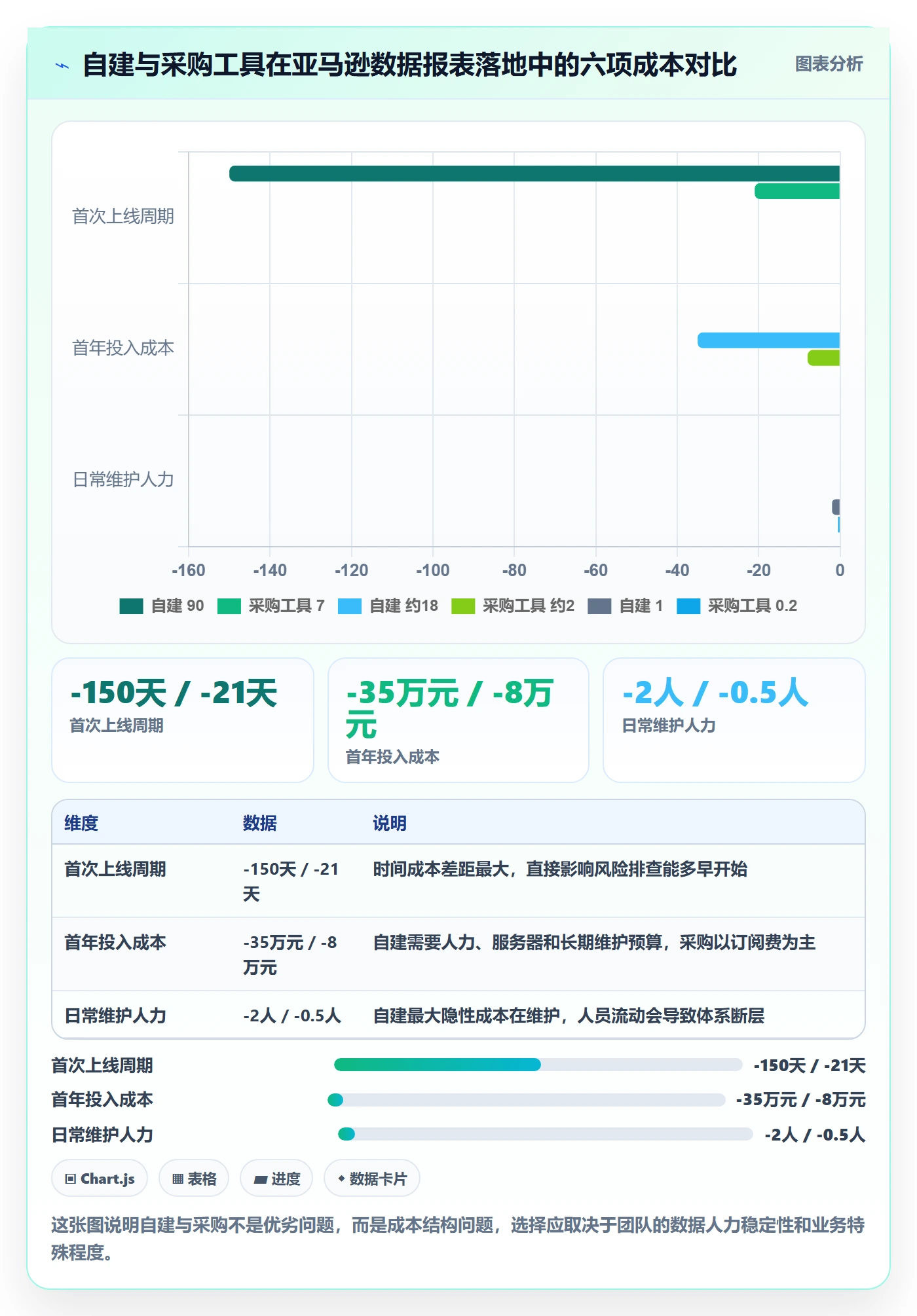Click the dark teal 自建 首次上线周期 bar
917x1316 pixels.
pyautogui.click(x=534, y=174)
